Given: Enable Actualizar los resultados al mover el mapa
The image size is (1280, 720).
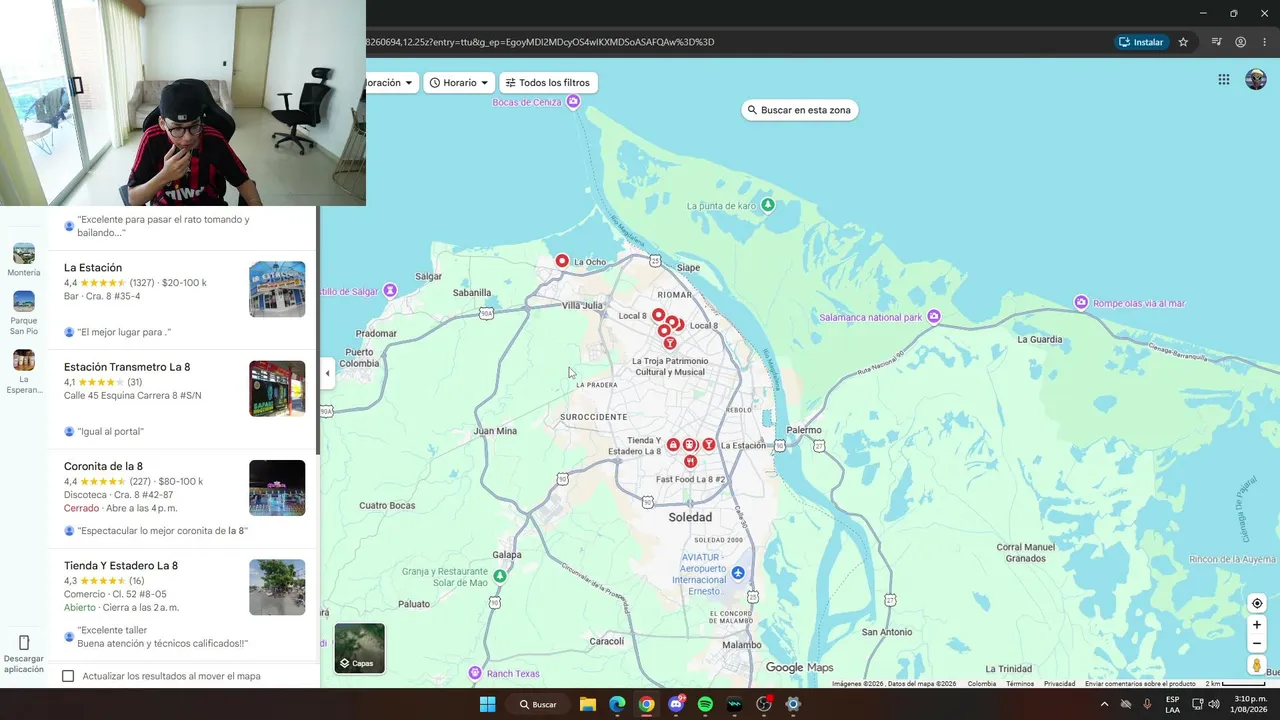Looking at the screenshot, I should (x=68, y=676).
